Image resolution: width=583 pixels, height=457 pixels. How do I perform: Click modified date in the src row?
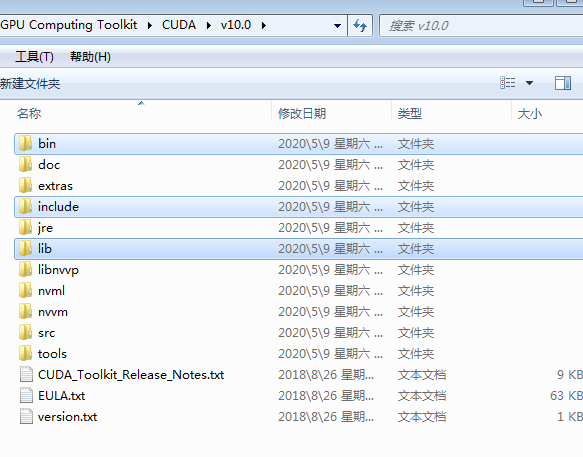click(330, 332)
